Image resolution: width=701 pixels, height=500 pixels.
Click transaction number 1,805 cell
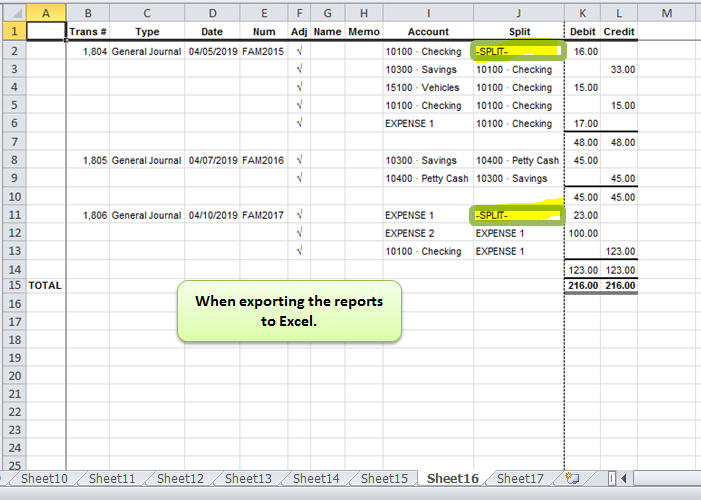pos(88,160)
